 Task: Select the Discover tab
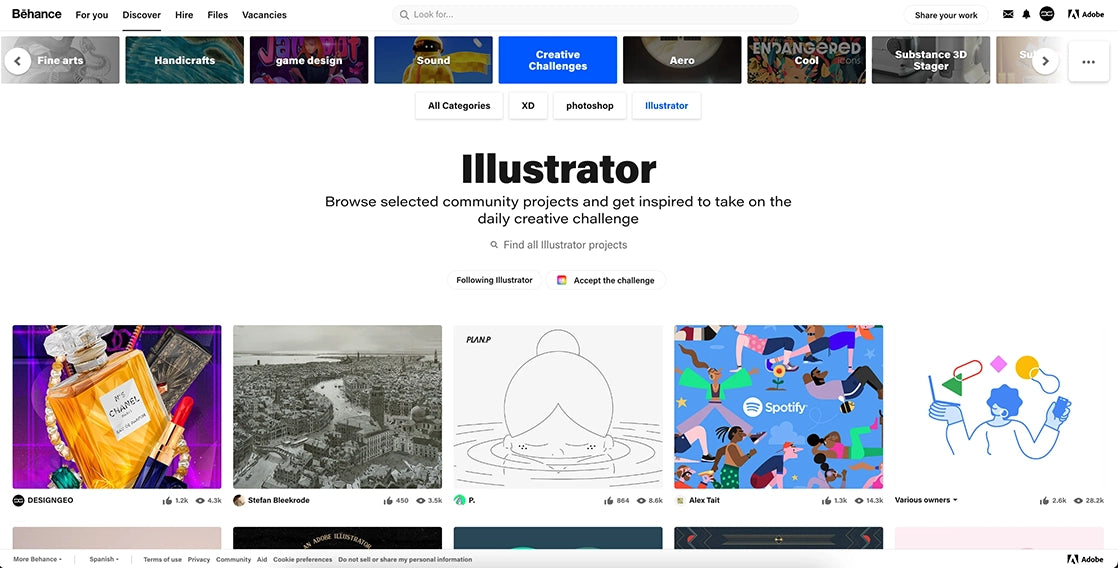tap(141, 15)
